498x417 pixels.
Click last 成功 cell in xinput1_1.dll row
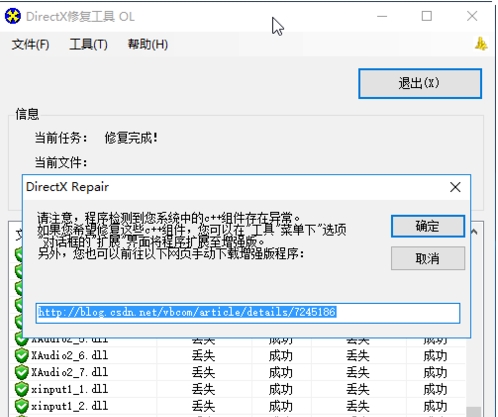coord(435,389)
